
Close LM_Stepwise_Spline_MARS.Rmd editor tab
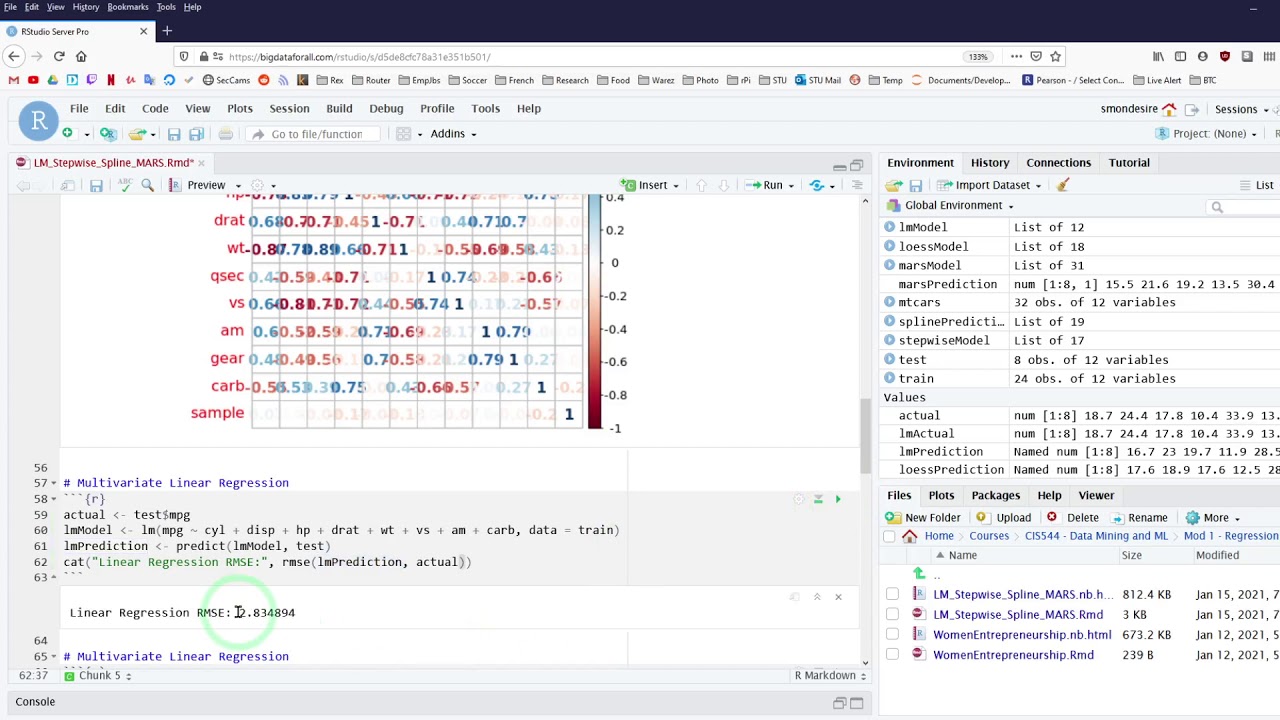[x=201, y=163]
